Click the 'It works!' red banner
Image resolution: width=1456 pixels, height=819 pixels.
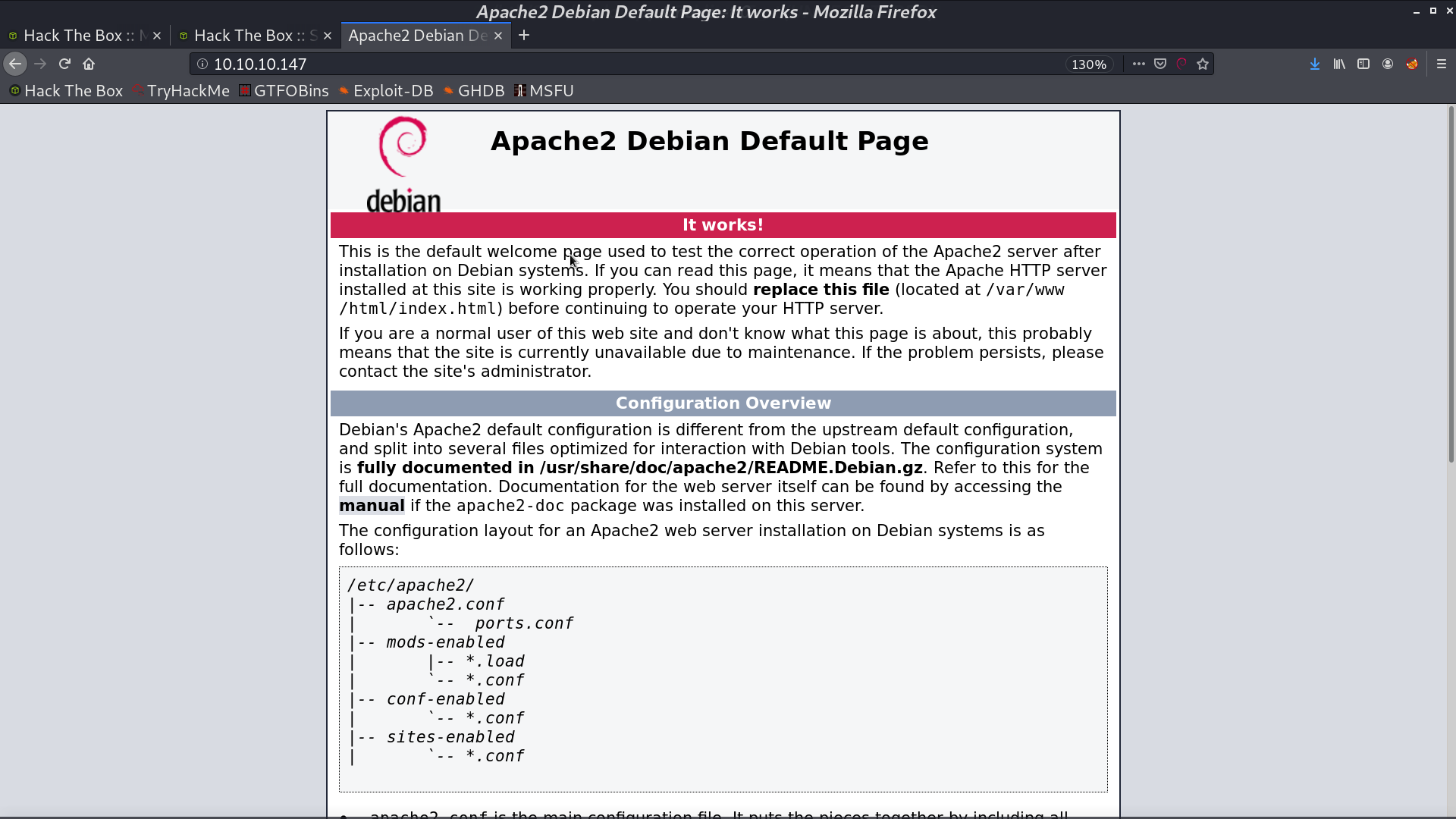tap(723, 225)
